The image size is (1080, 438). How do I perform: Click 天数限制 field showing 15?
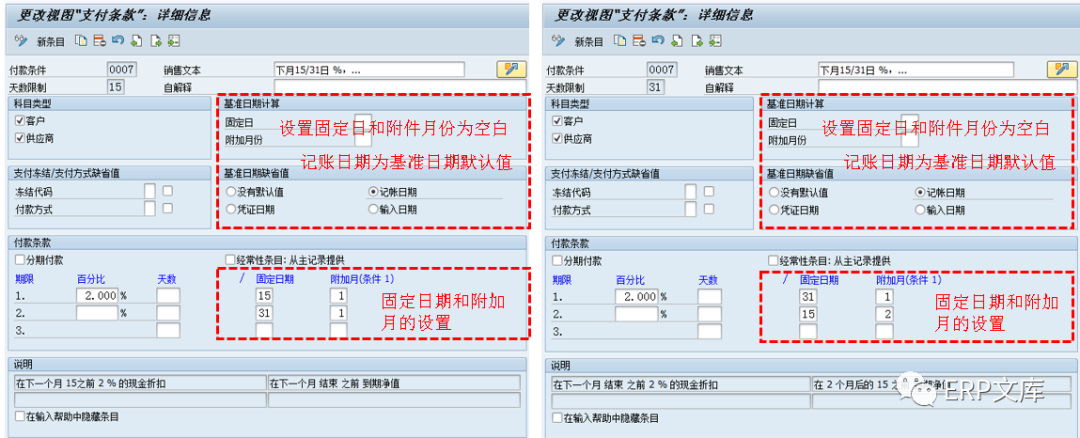(116, 87)
